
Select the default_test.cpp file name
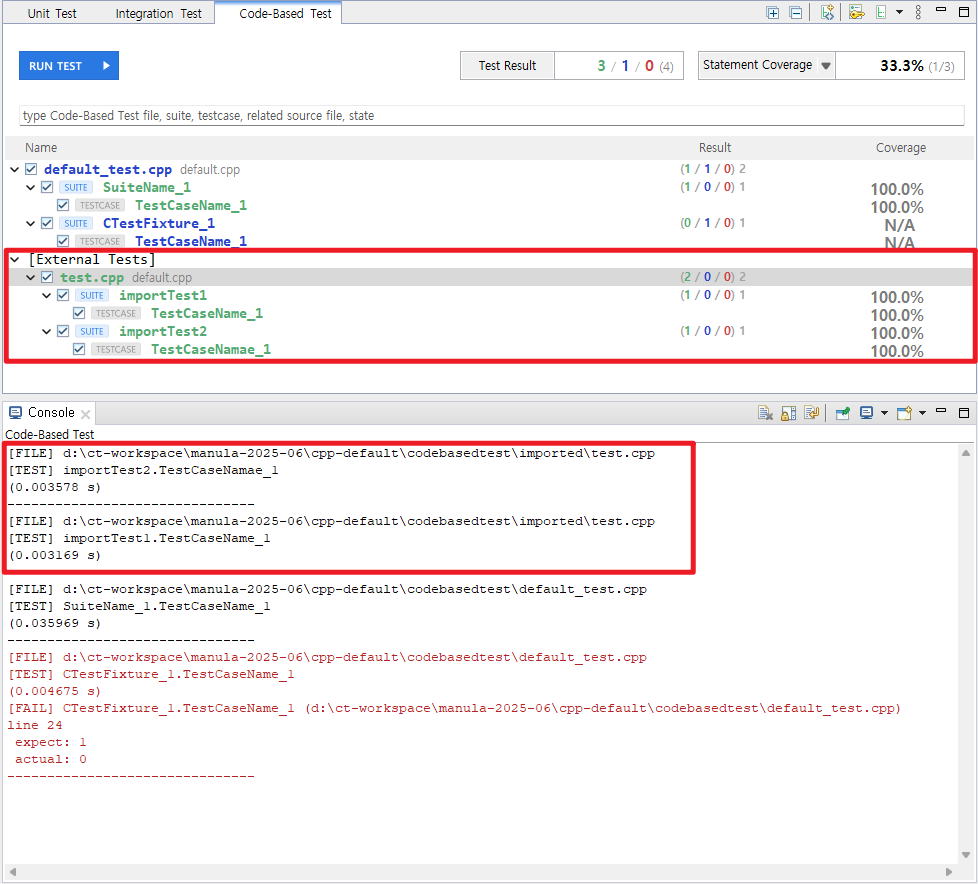click(x=108, y=169)
